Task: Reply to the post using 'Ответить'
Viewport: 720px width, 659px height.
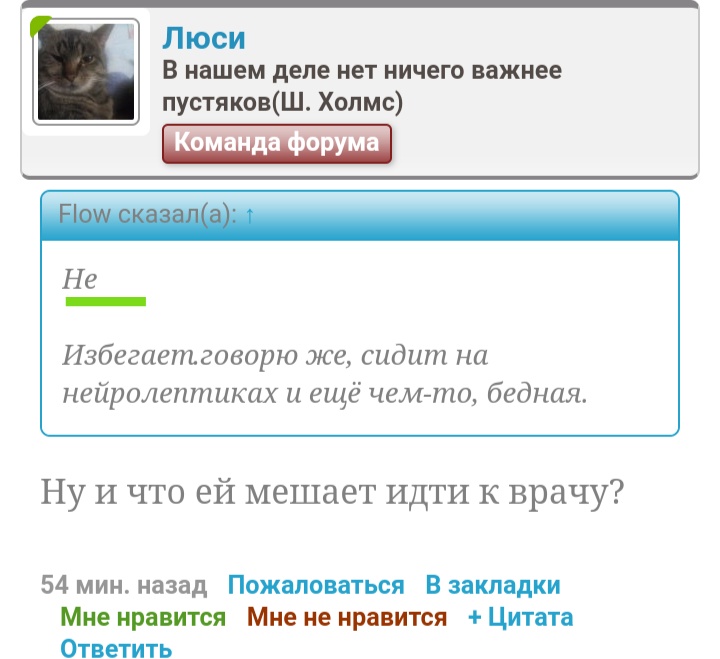Action: tap(116, 648)
